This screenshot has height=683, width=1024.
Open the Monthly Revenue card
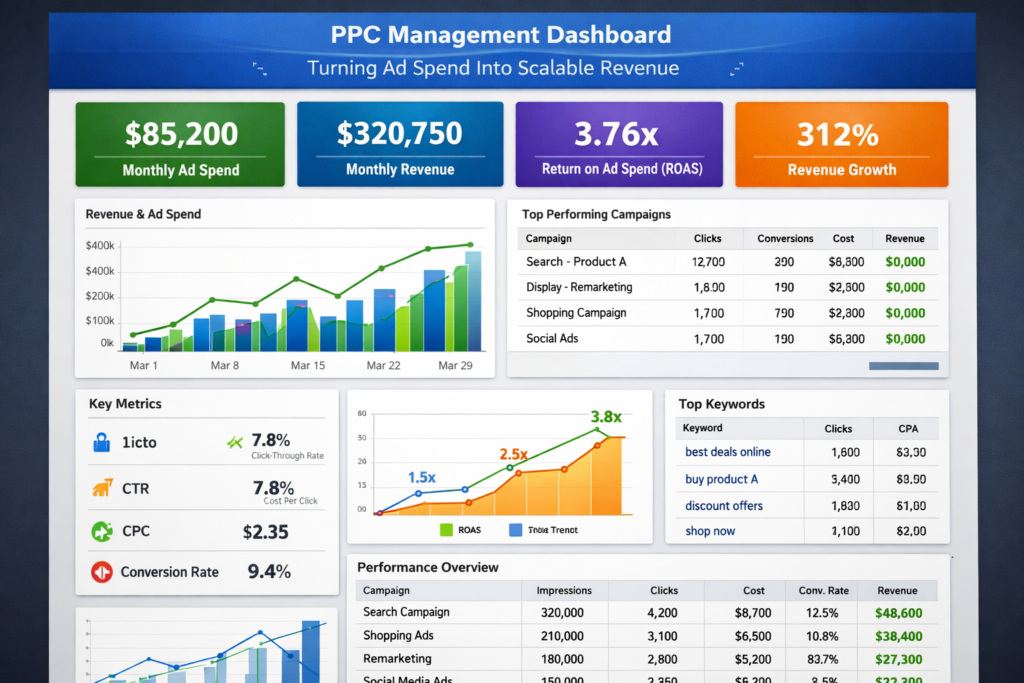pyautogui.click(x=400, y=144)
